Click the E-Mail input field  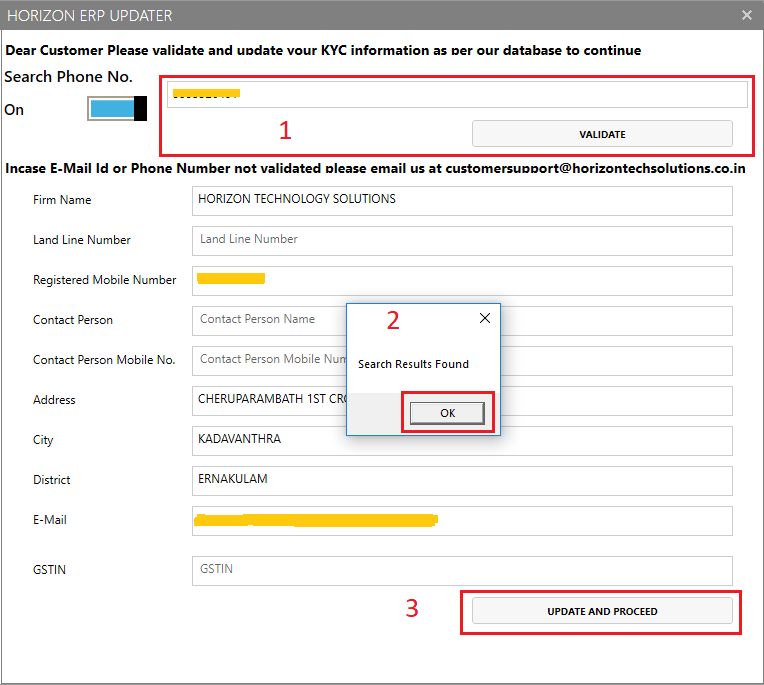pos(462,520)
